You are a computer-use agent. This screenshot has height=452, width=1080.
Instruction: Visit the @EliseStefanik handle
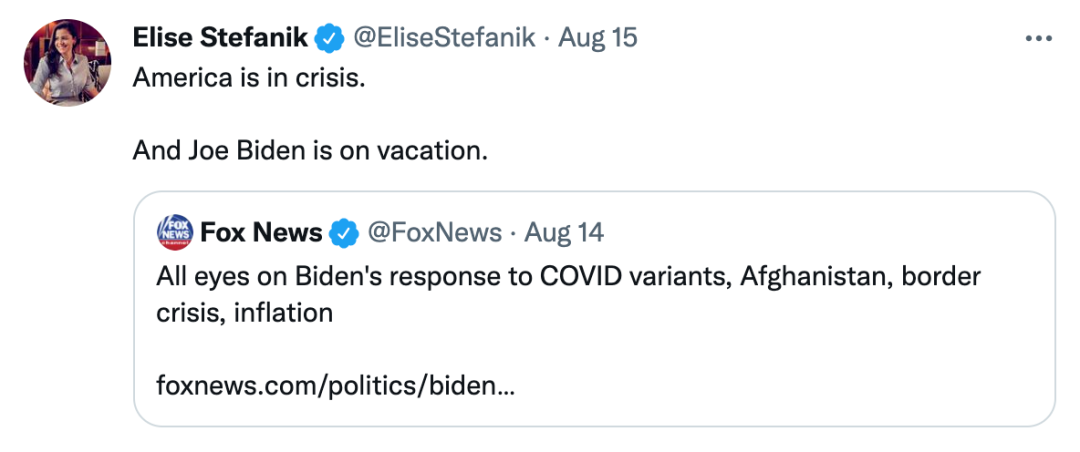[x=443, y=38]
